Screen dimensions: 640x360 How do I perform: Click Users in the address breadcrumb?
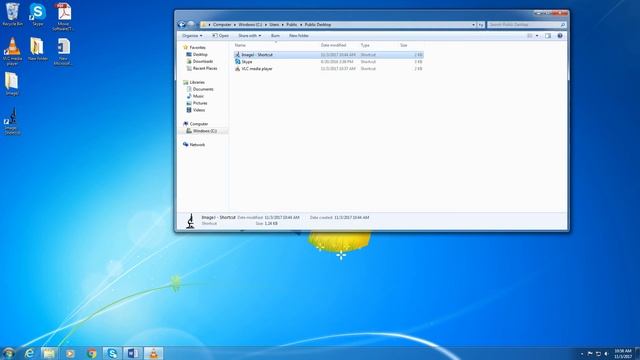pyautogui.click(x=274, y=25)
